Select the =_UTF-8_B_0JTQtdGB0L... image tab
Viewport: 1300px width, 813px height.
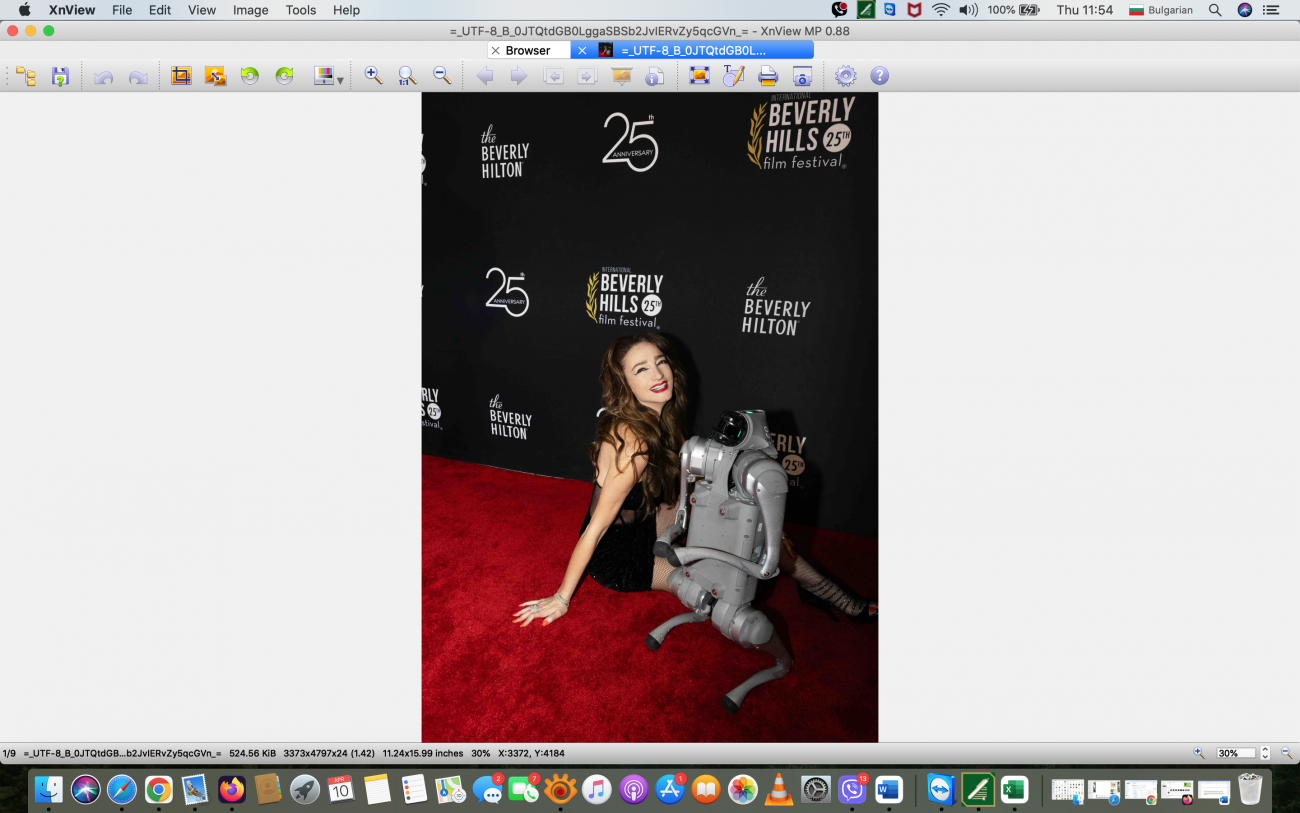tap(694, 50)
